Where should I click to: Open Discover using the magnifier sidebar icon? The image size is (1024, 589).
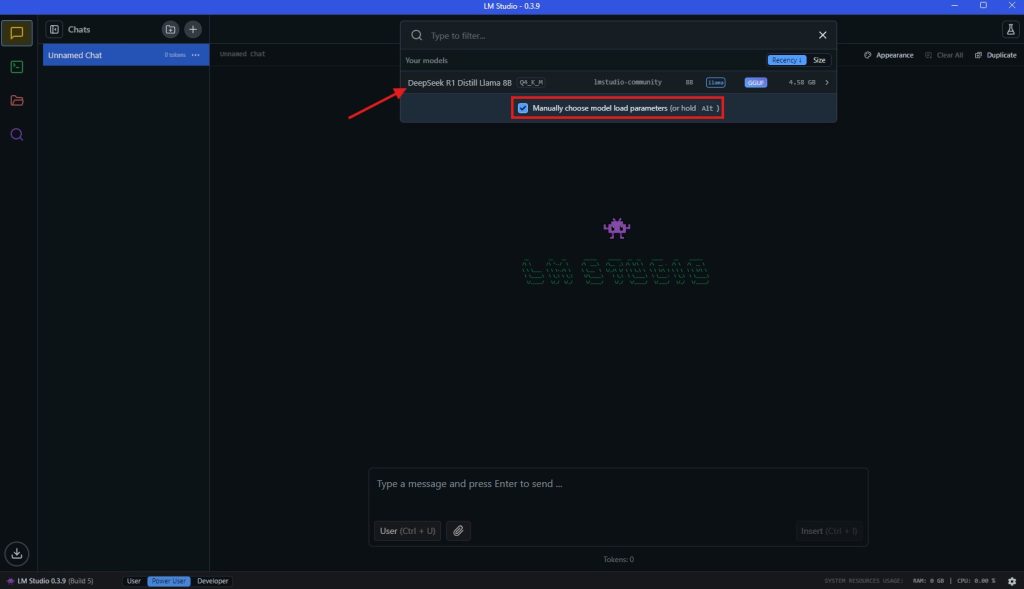click(x=16, y=134)
